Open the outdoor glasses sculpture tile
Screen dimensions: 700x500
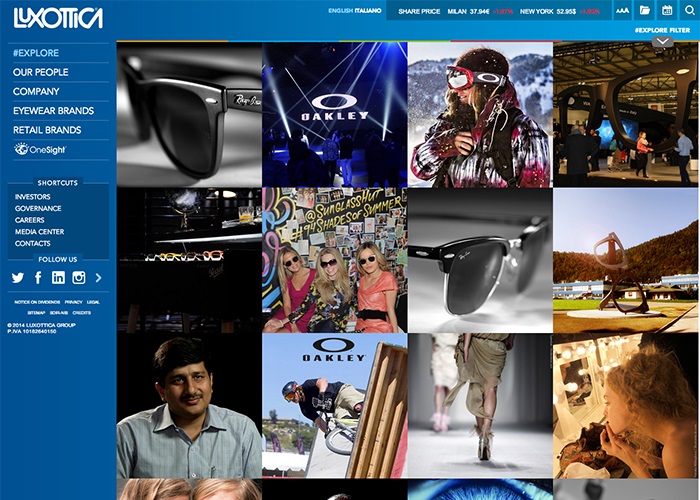click(626, 260)
